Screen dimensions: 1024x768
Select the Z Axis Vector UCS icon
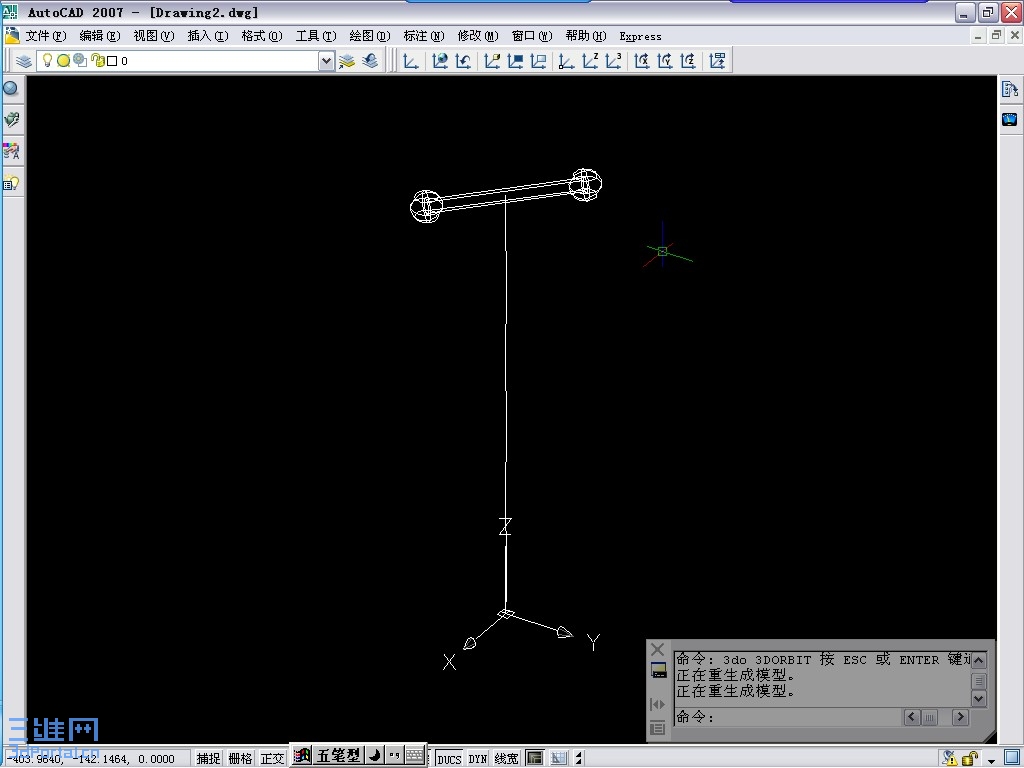[590, 61]
